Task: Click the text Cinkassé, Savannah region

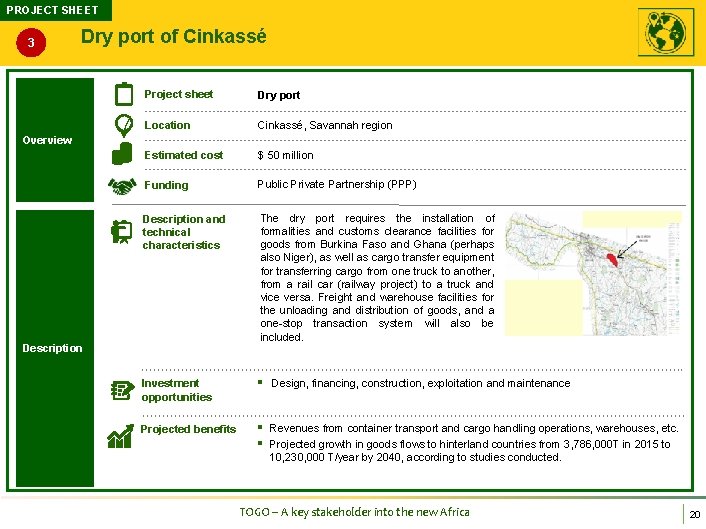Action: point(325,125)
